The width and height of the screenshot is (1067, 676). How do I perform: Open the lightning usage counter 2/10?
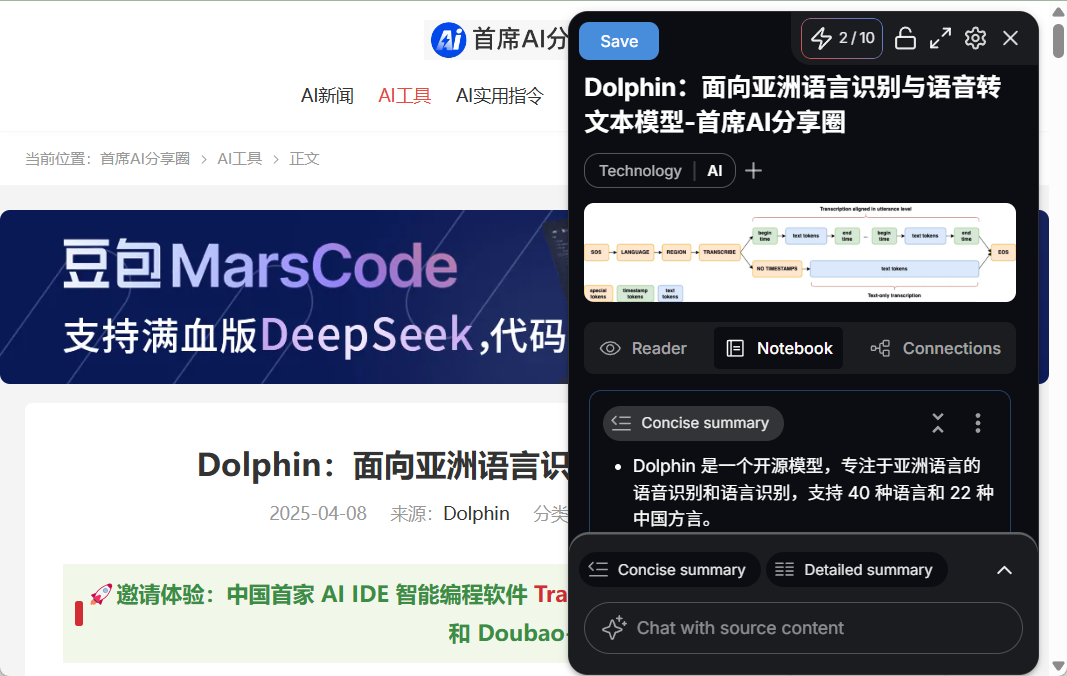coord(842,38)
